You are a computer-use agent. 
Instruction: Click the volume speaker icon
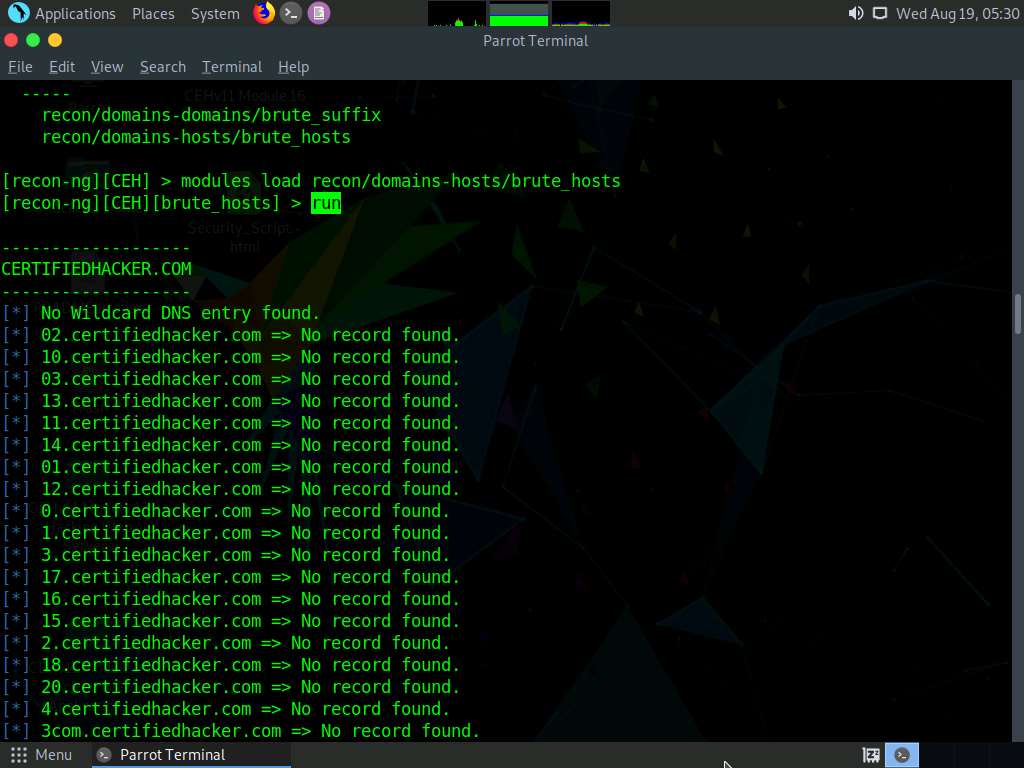click(856, 13)
